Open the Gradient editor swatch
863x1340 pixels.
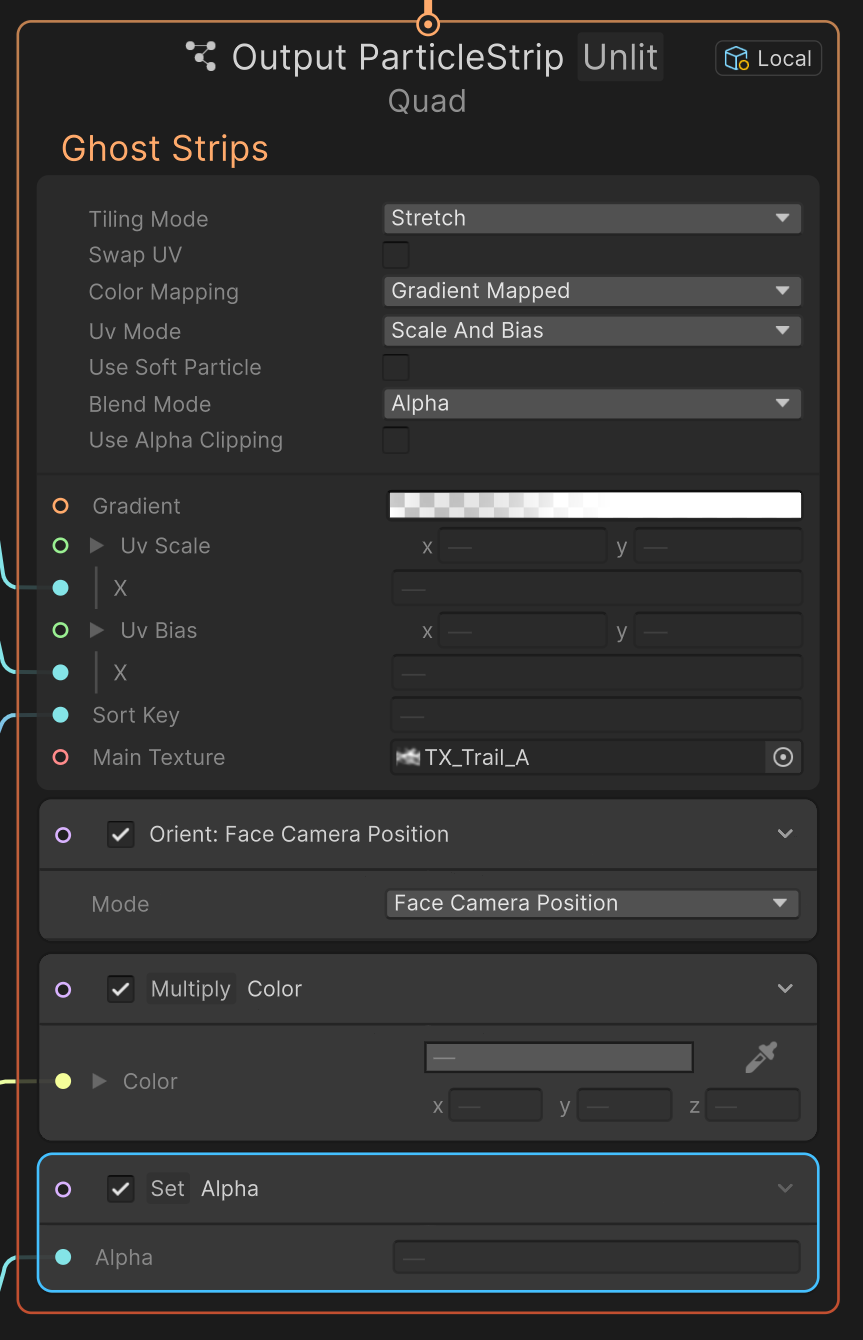point(594,506)
